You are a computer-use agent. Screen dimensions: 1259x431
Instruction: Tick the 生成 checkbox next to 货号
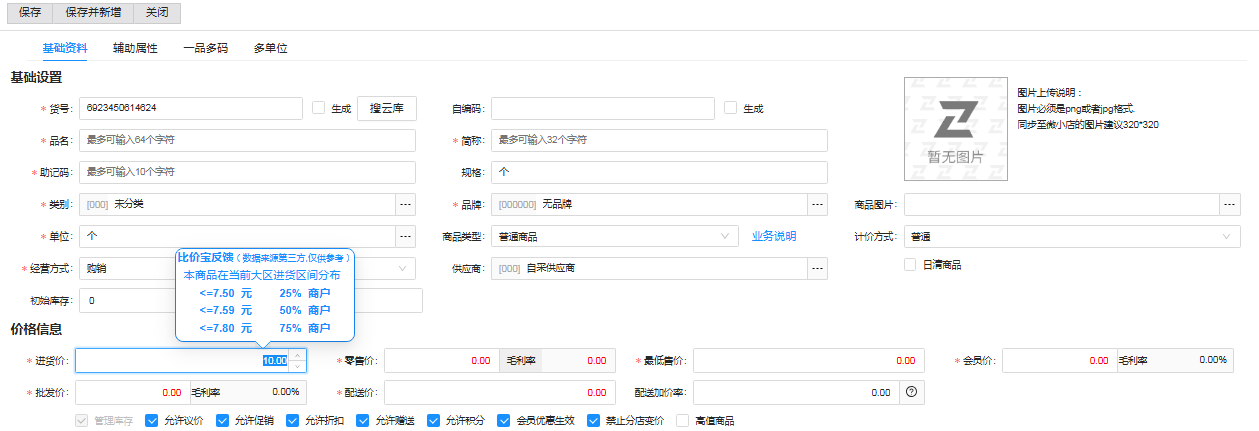pyautogui.click(x=319, y=107)
